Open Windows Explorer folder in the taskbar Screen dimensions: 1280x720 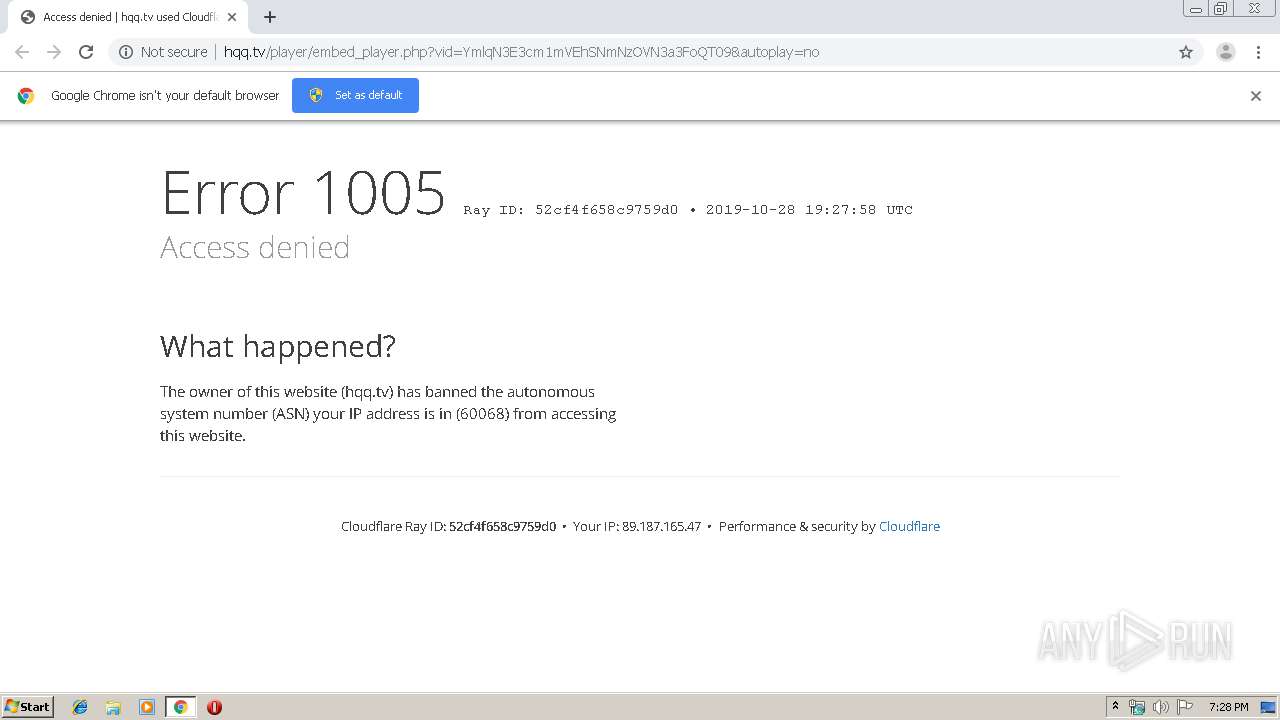pos(113,707)
